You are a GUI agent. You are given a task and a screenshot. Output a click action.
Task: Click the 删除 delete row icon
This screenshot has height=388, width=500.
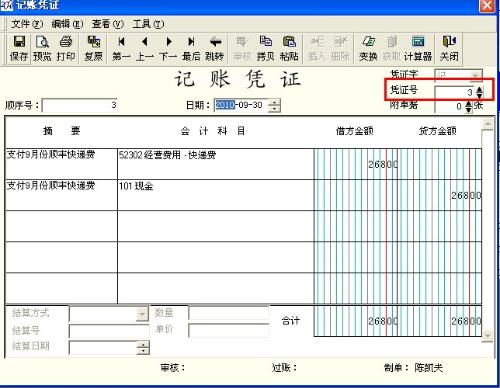[340, 49]
